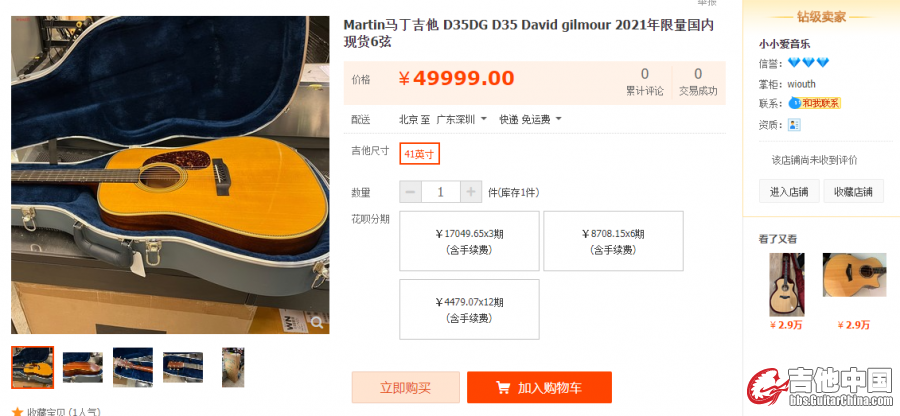Click the blue diamond reputation icons
The width and height of the screenshot is (900, 416).
800,63
